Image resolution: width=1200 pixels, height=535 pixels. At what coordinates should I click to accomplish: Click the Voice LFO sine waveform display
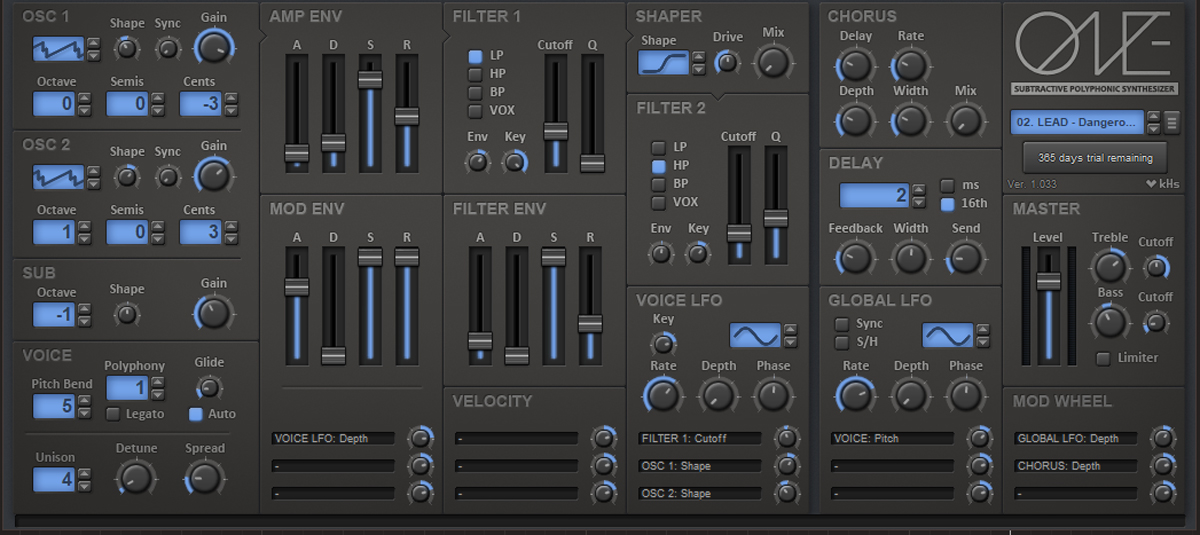tap(755, 335)
